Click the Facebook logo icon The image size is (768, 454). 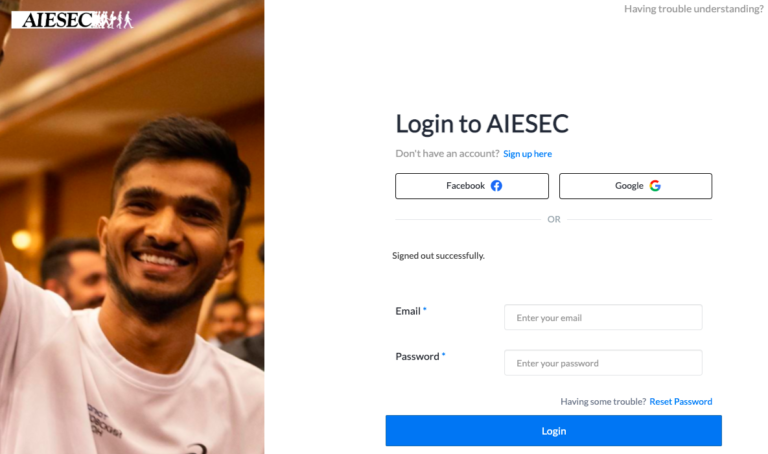tap(496, 186)
